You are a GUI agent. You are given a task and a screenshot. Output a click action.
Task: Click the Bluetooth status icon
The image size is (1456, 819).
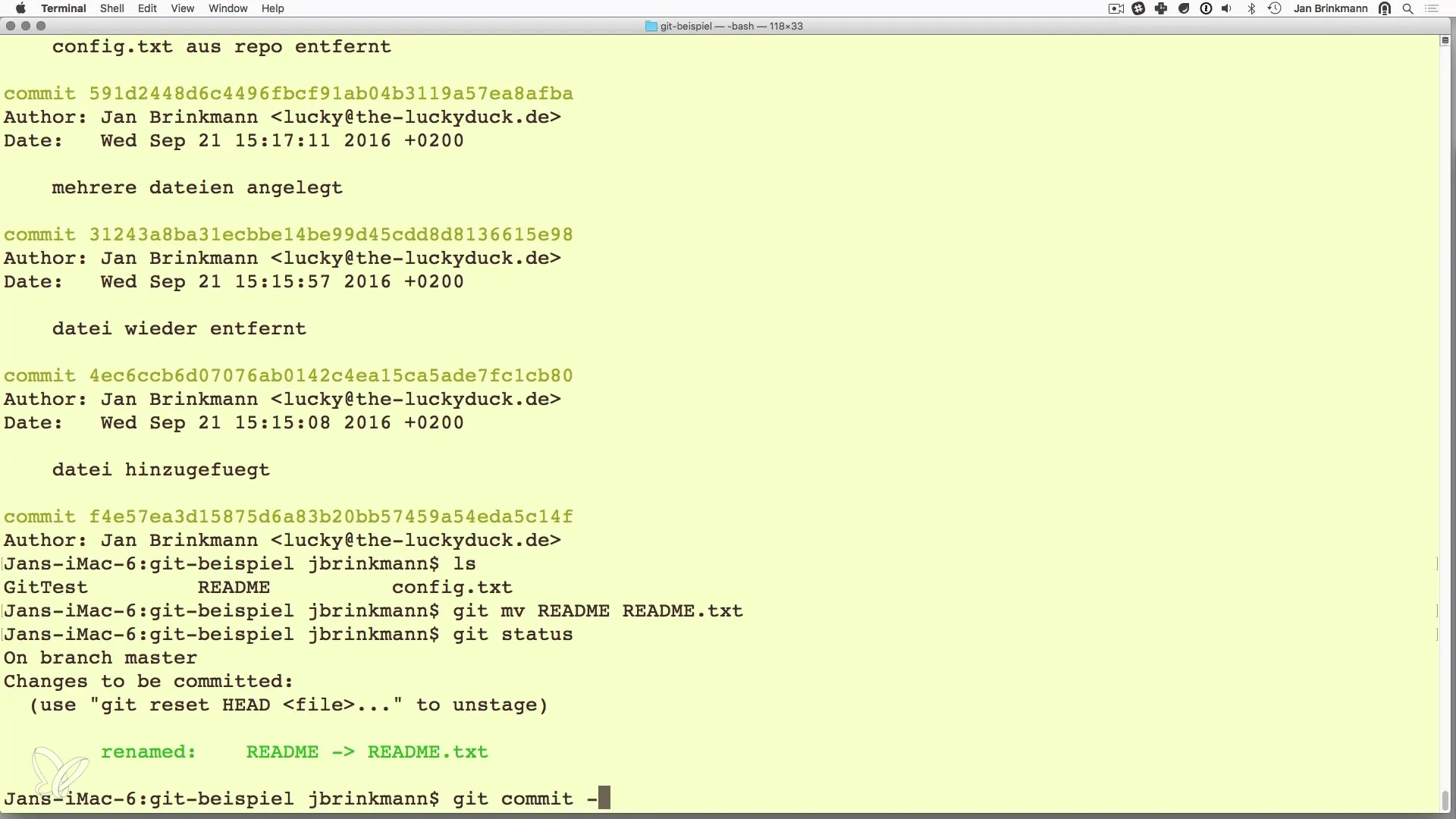1252,8
